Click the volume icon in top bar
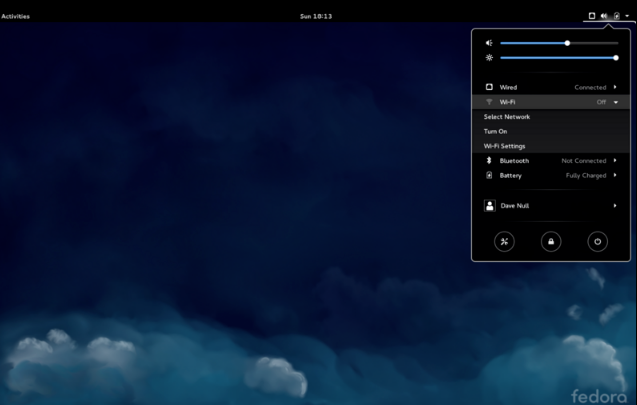Screen dimensions: 637x405 [604, 16]
